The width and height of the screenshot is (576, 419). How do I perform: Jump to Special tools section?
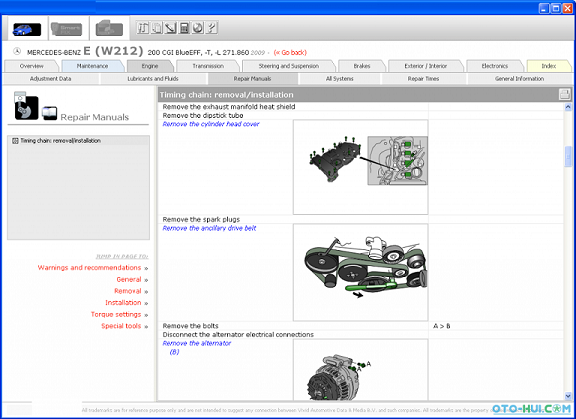pyautogui.click(x=121, y=326)
